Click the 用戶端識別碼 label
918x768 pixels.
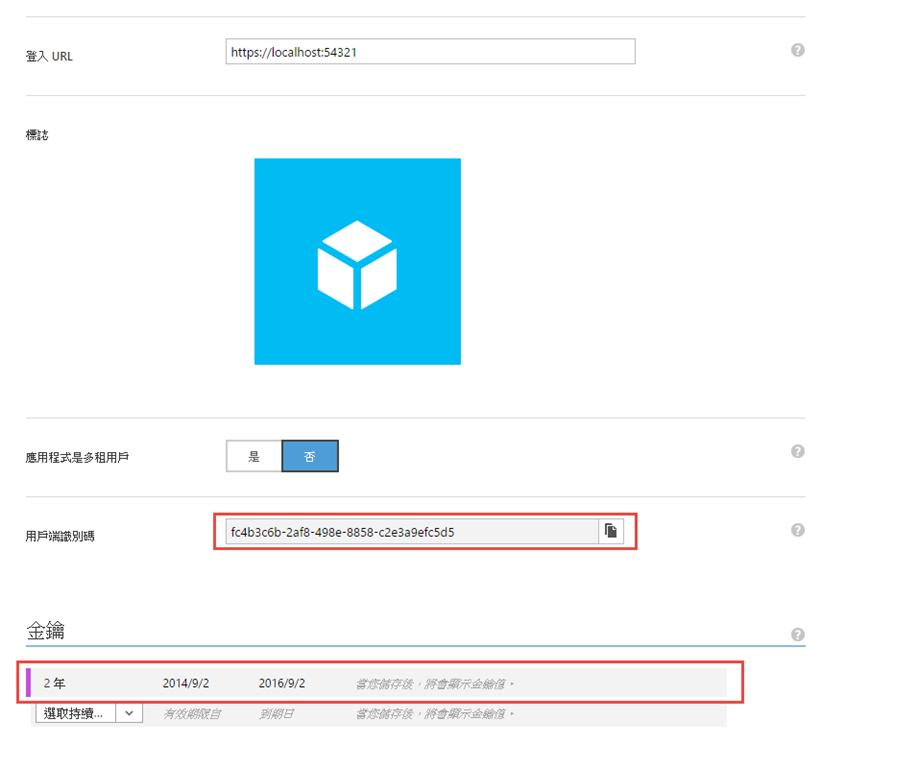pos(60,536)
